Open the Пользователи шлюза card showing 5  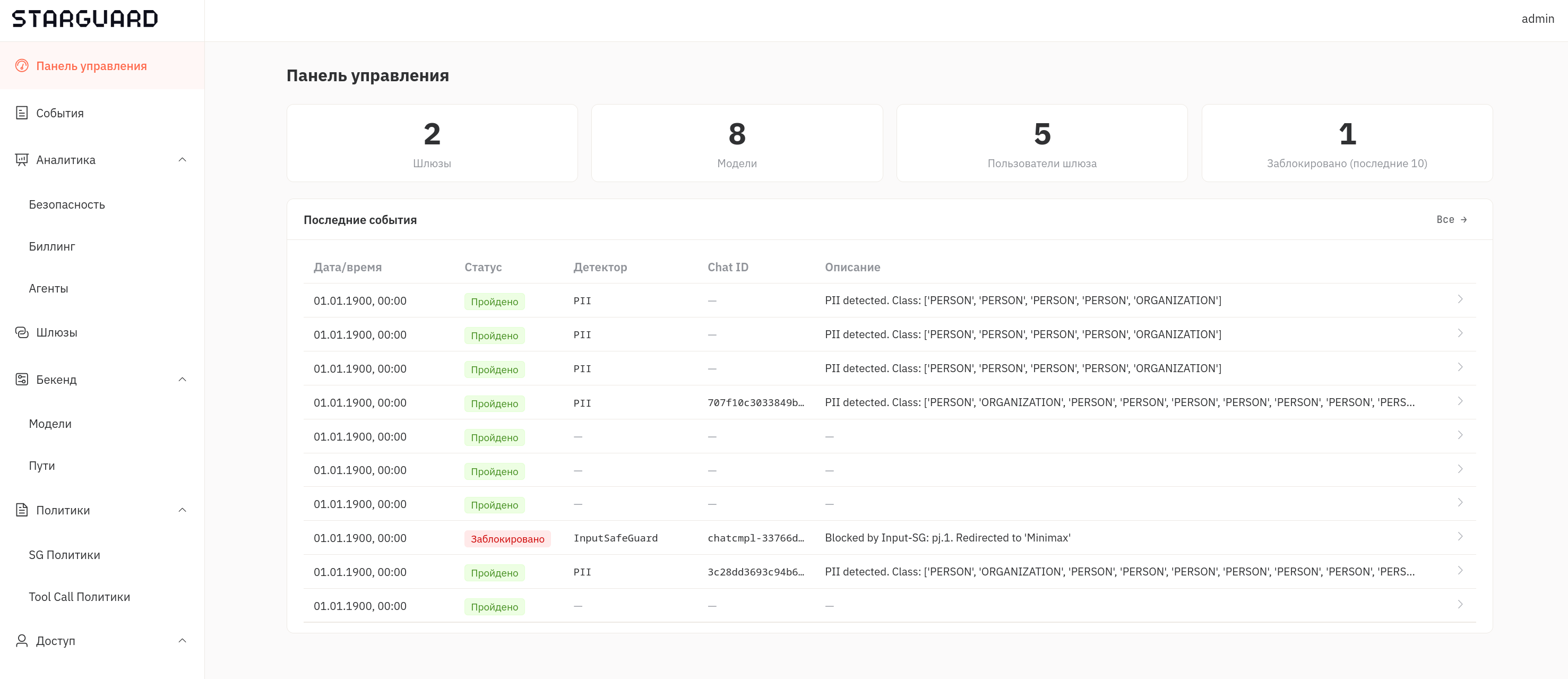coord(1042,143)
